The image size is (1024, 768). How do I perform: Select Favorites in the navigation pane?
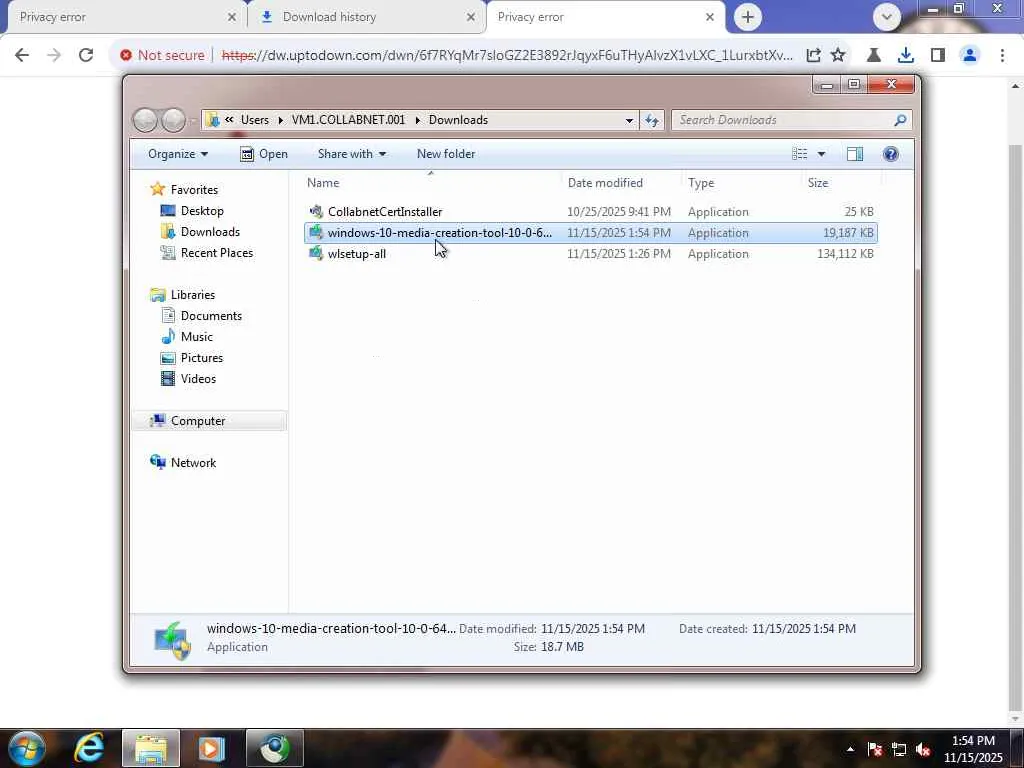pos(194,190)
